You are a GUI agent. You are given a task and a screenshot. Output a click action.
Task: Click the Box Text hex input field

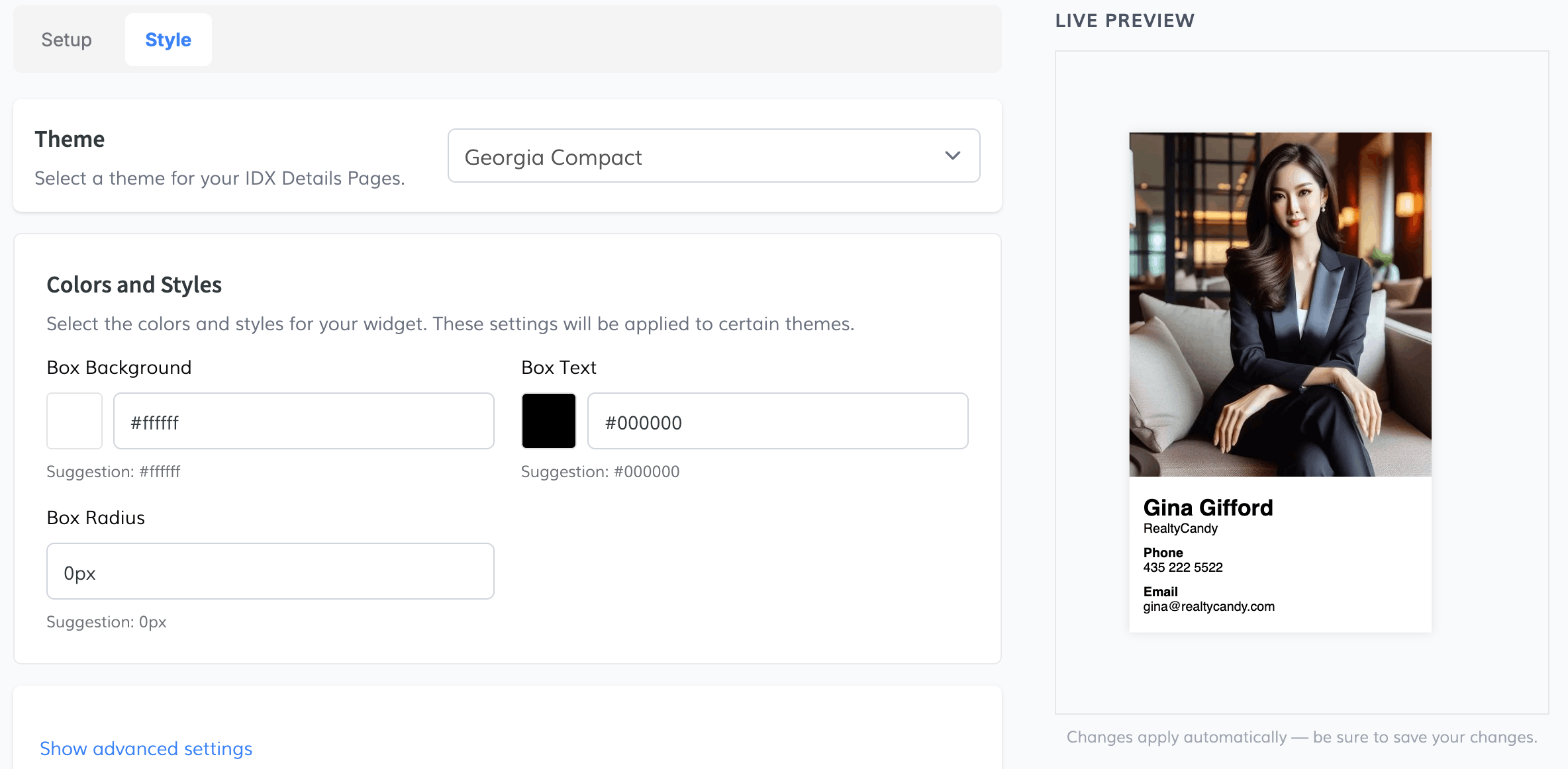pyautogui.click(x=778, y=421)
